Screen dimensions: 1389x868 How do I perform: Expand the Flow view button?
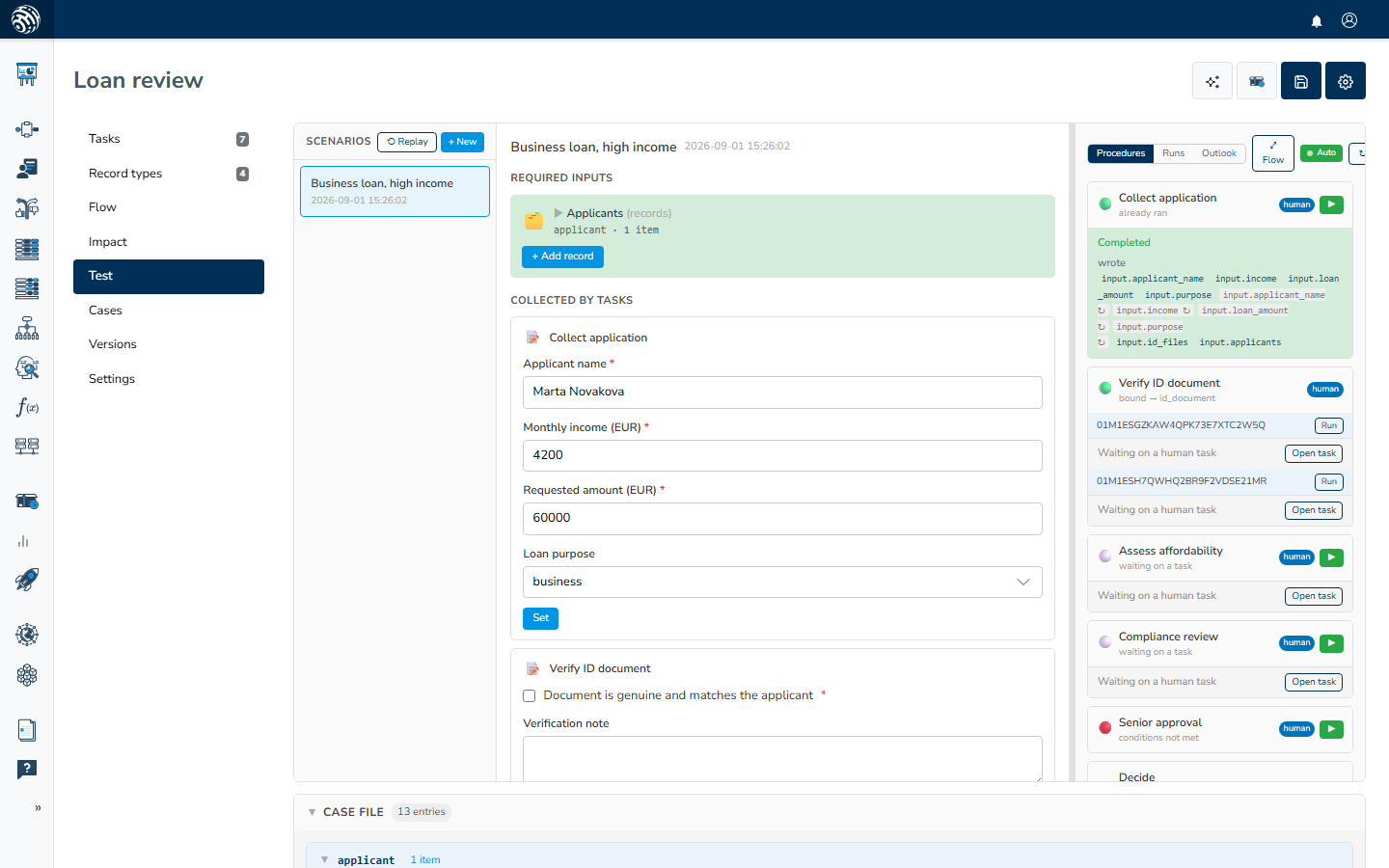click(x=1273, y=153)
